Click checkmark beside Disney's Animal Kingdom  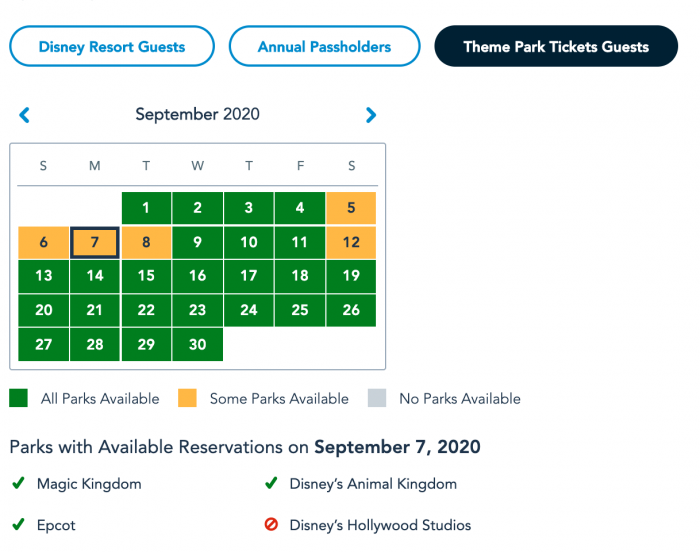pos(271,483)
